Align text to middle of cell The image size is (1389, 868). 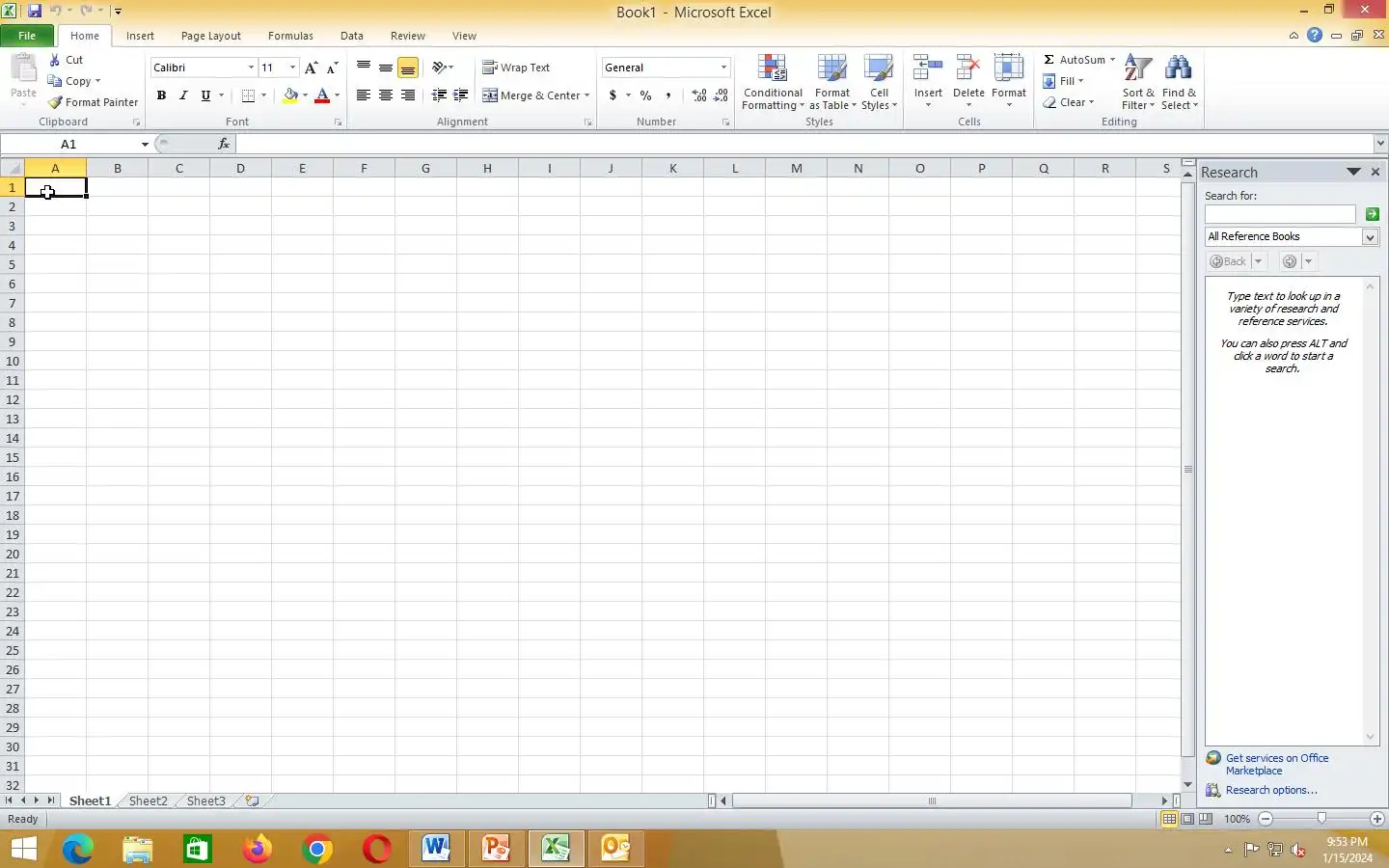pyautogui.click(x=386, y=68)
